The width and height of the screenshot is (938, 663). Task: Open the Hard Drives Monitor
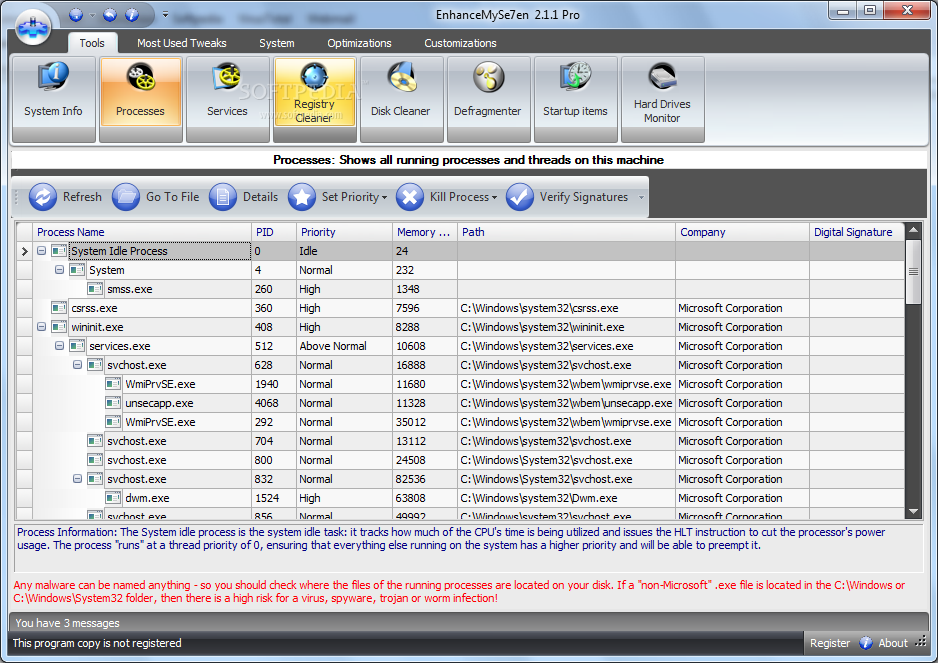pos(662,97)
